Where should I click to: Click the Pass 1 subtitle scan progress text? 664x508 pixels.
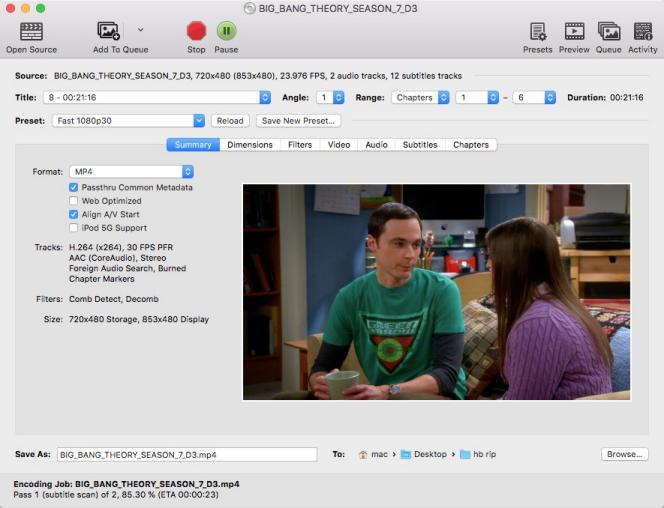pos(116,494)
